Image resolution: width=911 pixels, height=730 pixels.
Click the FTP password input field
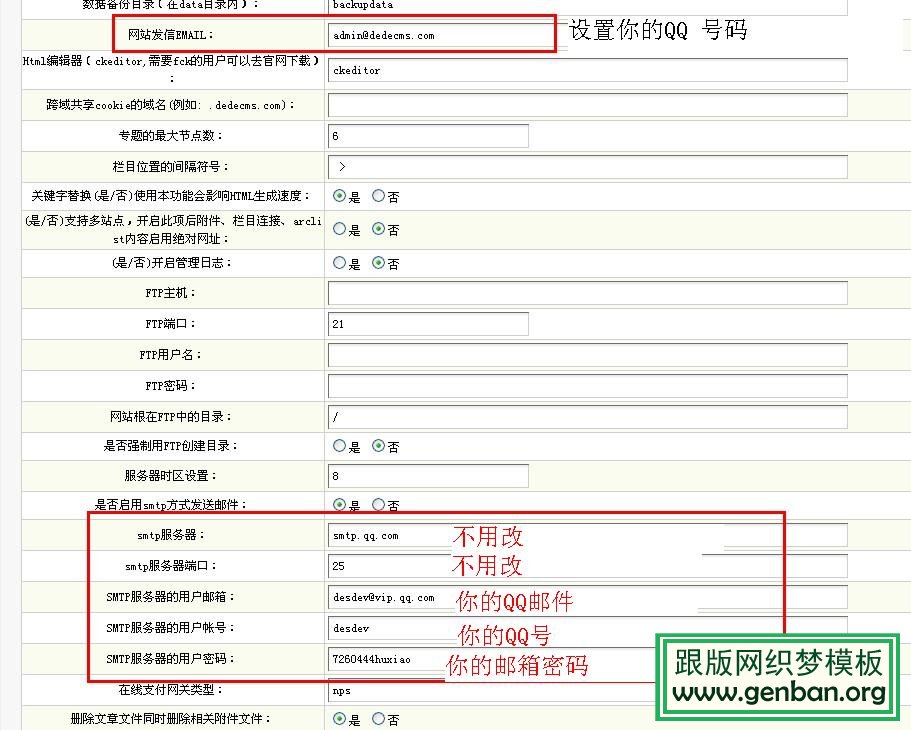point(585,385)
